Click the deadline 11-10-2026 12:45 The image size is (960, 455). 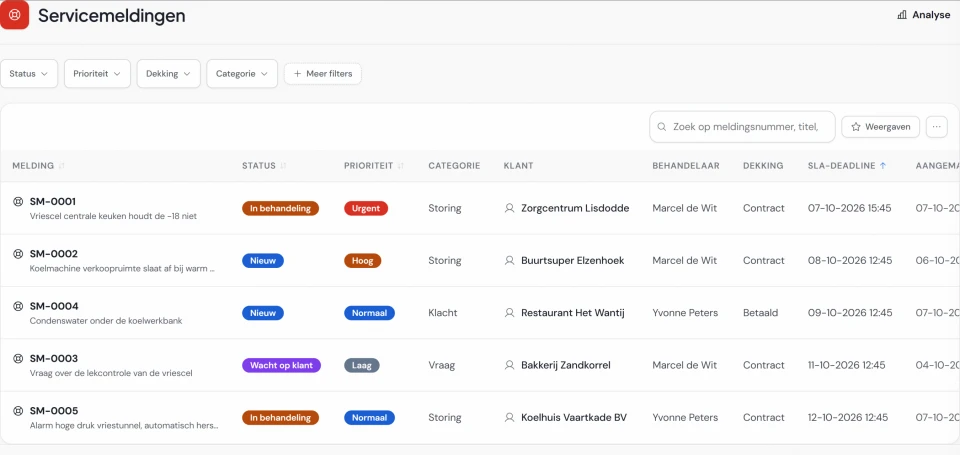pyautogui.click(x=846, y=365)
